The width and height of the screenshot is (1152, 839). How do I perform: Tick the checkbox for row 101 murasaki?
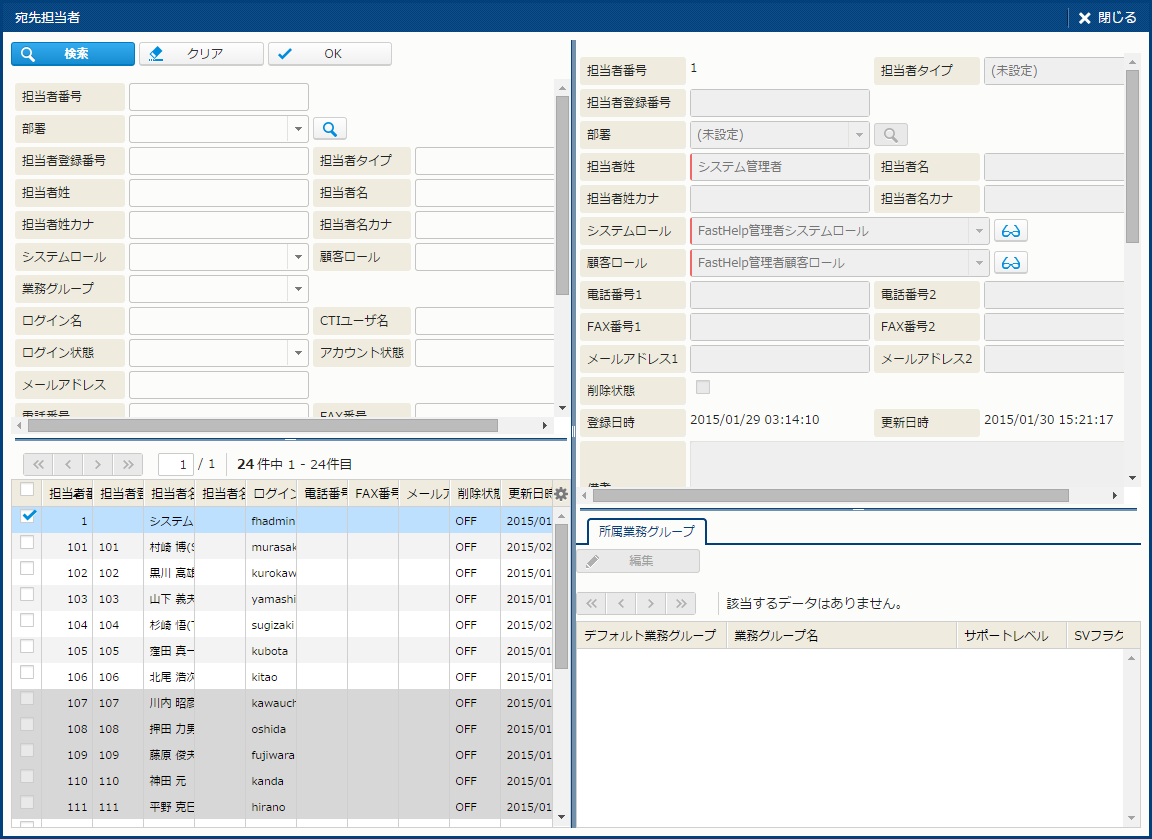pyautogui.click(x=28, y=542)
